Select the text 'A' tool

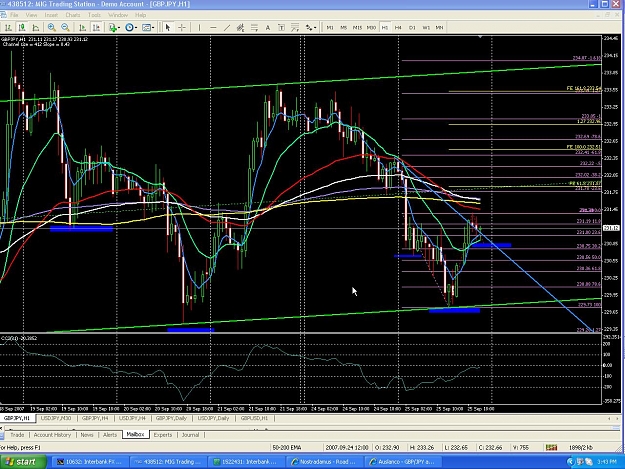click(x=268, y=27)
